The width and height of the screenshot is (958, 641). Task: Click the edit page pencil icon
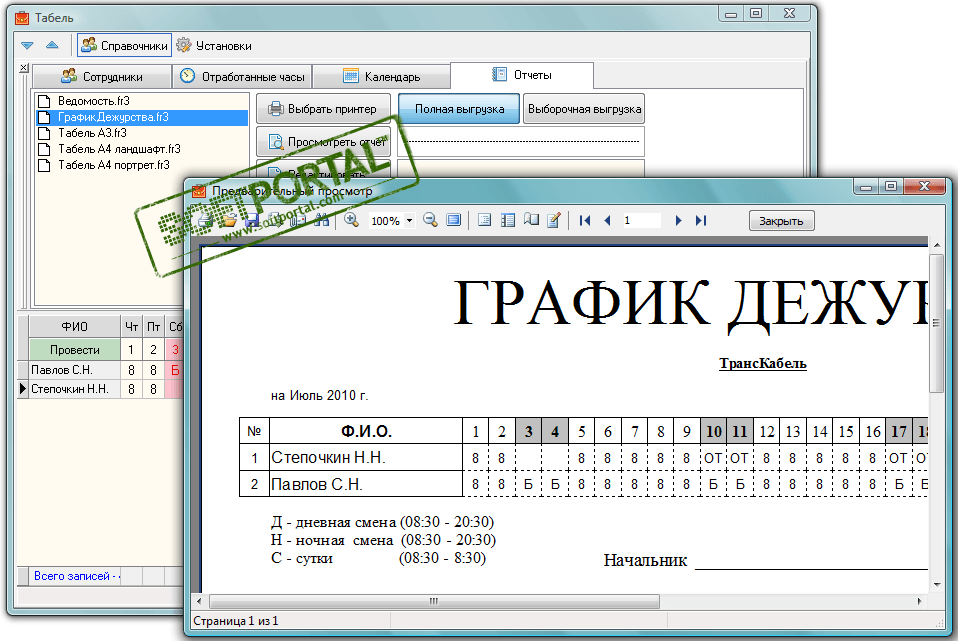(x=554, y=221)
